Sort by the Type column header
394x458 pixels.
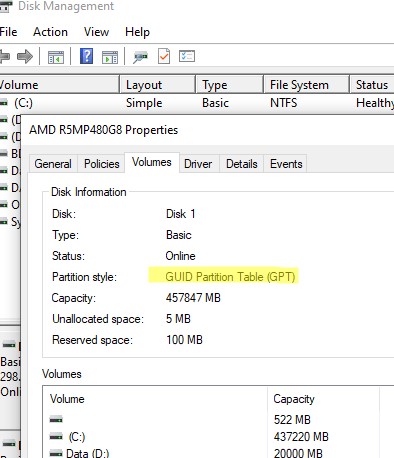coord(229,85)
